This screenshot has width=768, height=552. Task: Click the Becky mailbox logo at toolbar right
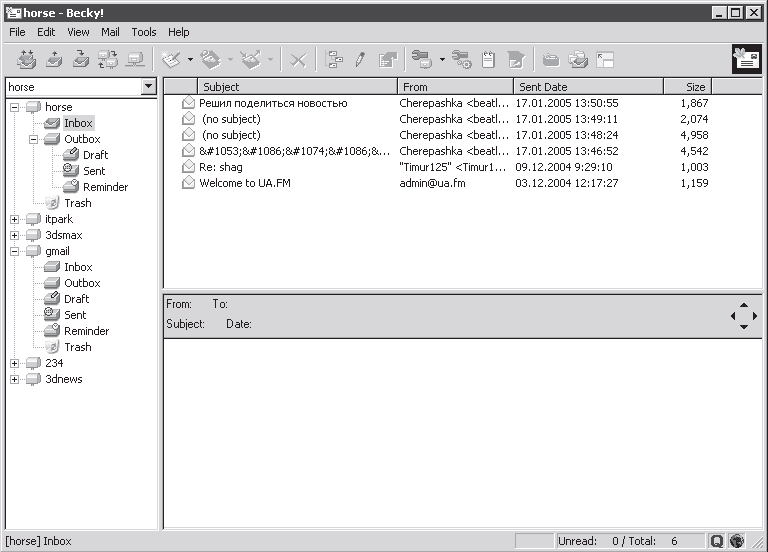pyautogui.click(x=745, y=60)
